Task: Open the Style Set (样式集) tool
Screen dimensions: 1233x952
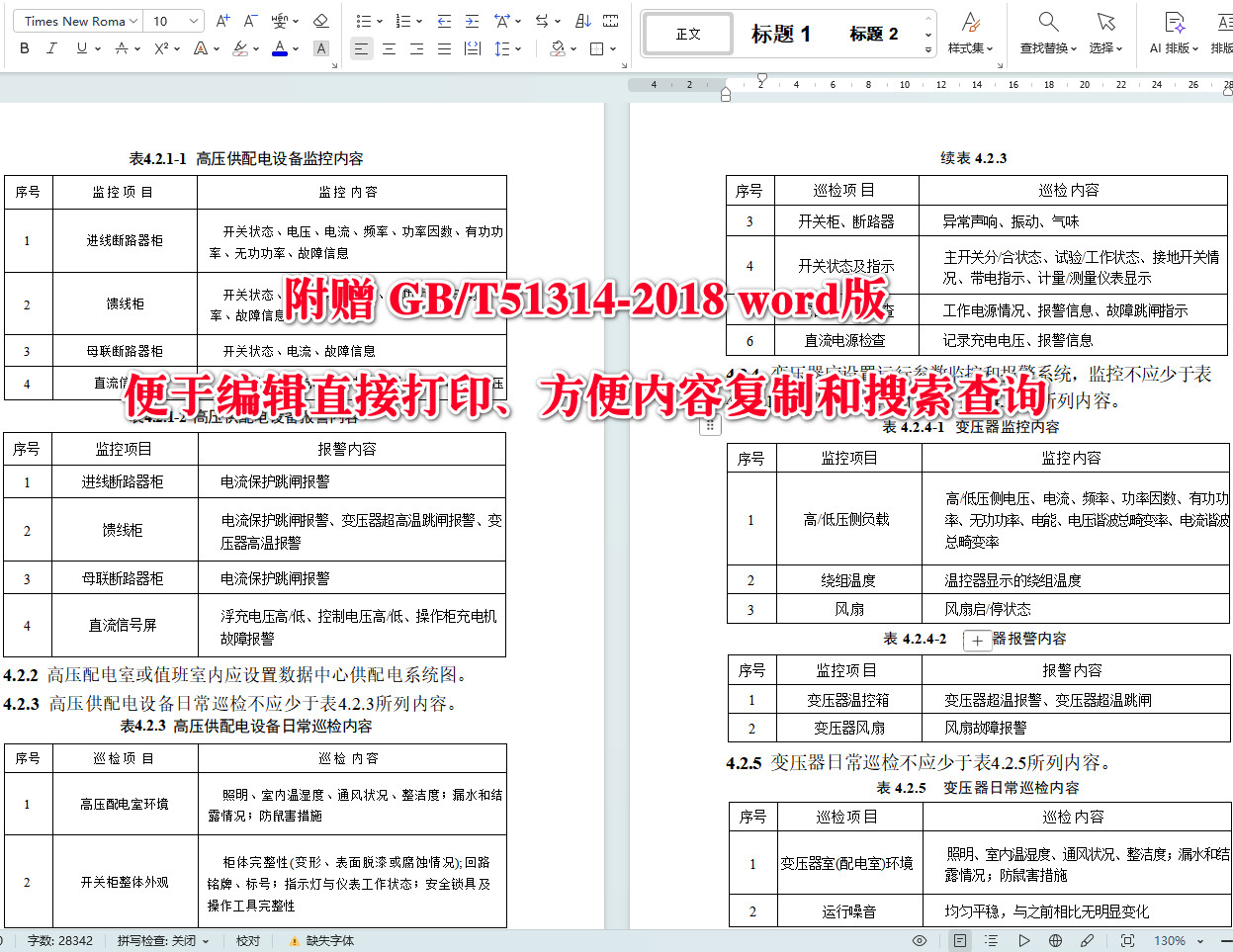Action: (970, 33)
